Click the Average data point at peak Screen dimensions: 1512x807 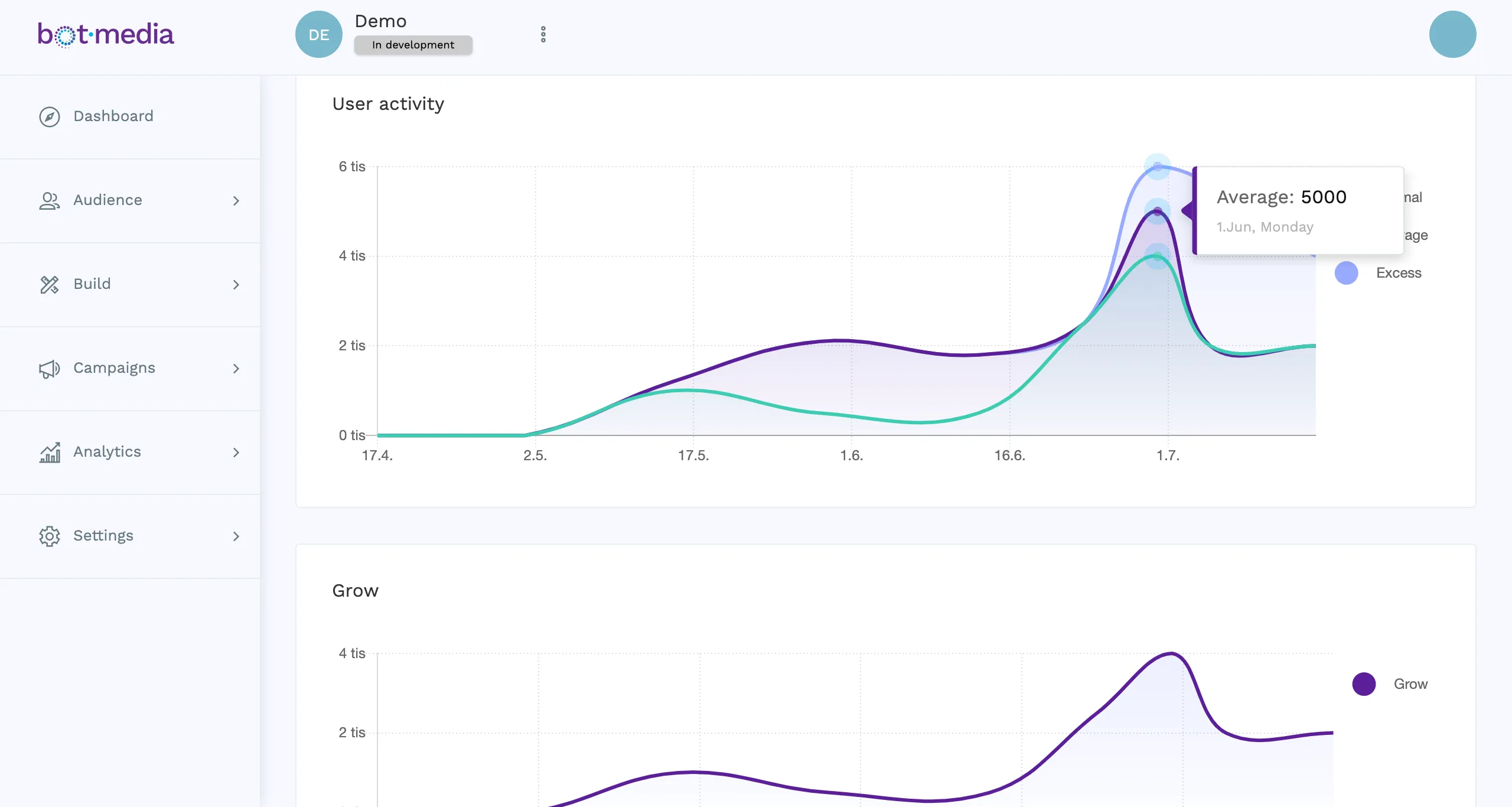click(x=1158, y=211)
